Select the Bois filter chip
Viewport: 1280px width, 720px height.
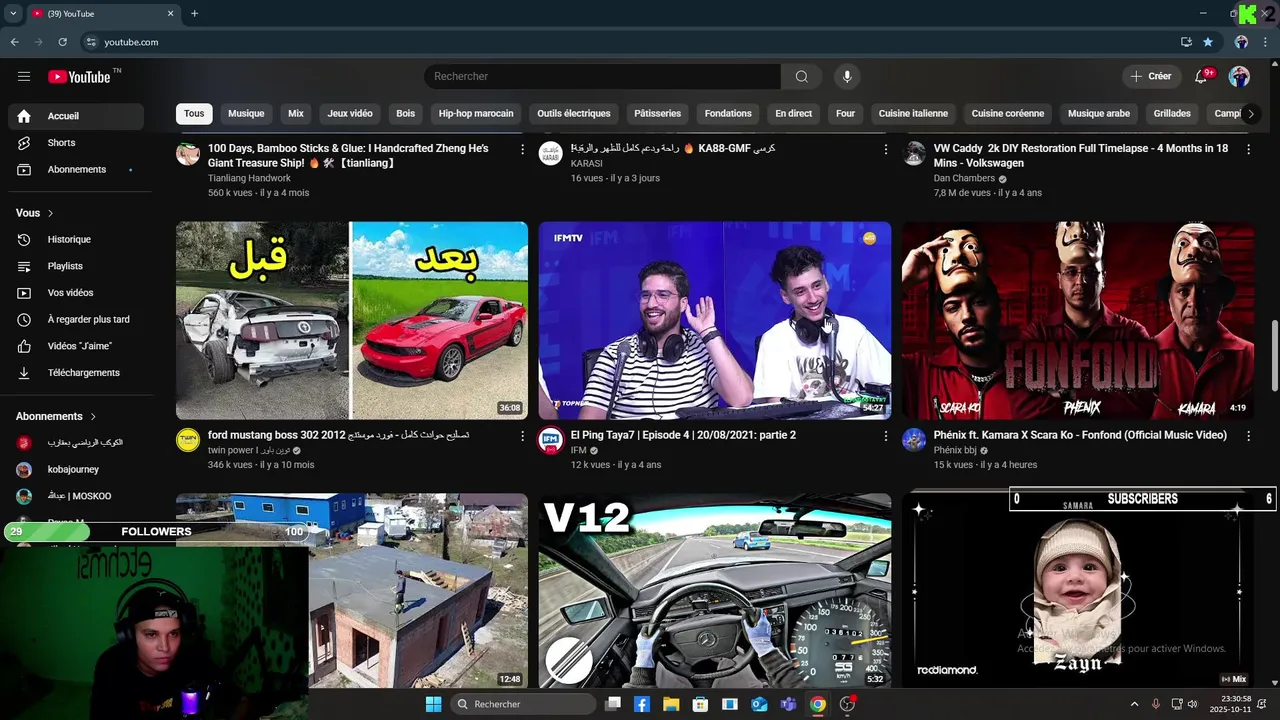pyautogui.click(x=405, y=114)
